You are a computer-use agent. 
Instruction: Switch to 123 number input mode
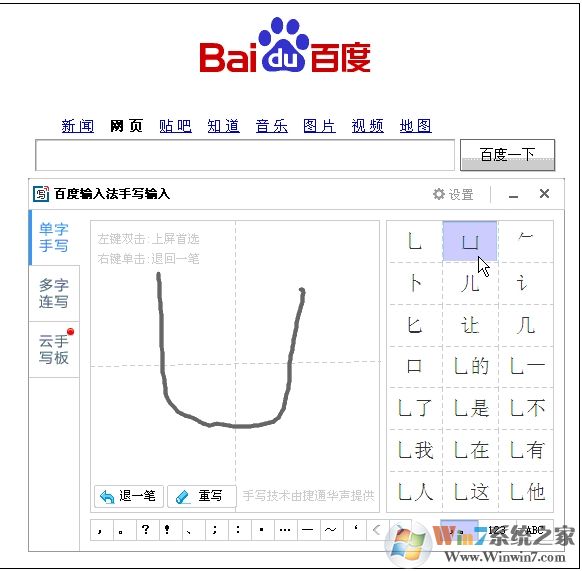pyautogui.click(x=497, y=530)
